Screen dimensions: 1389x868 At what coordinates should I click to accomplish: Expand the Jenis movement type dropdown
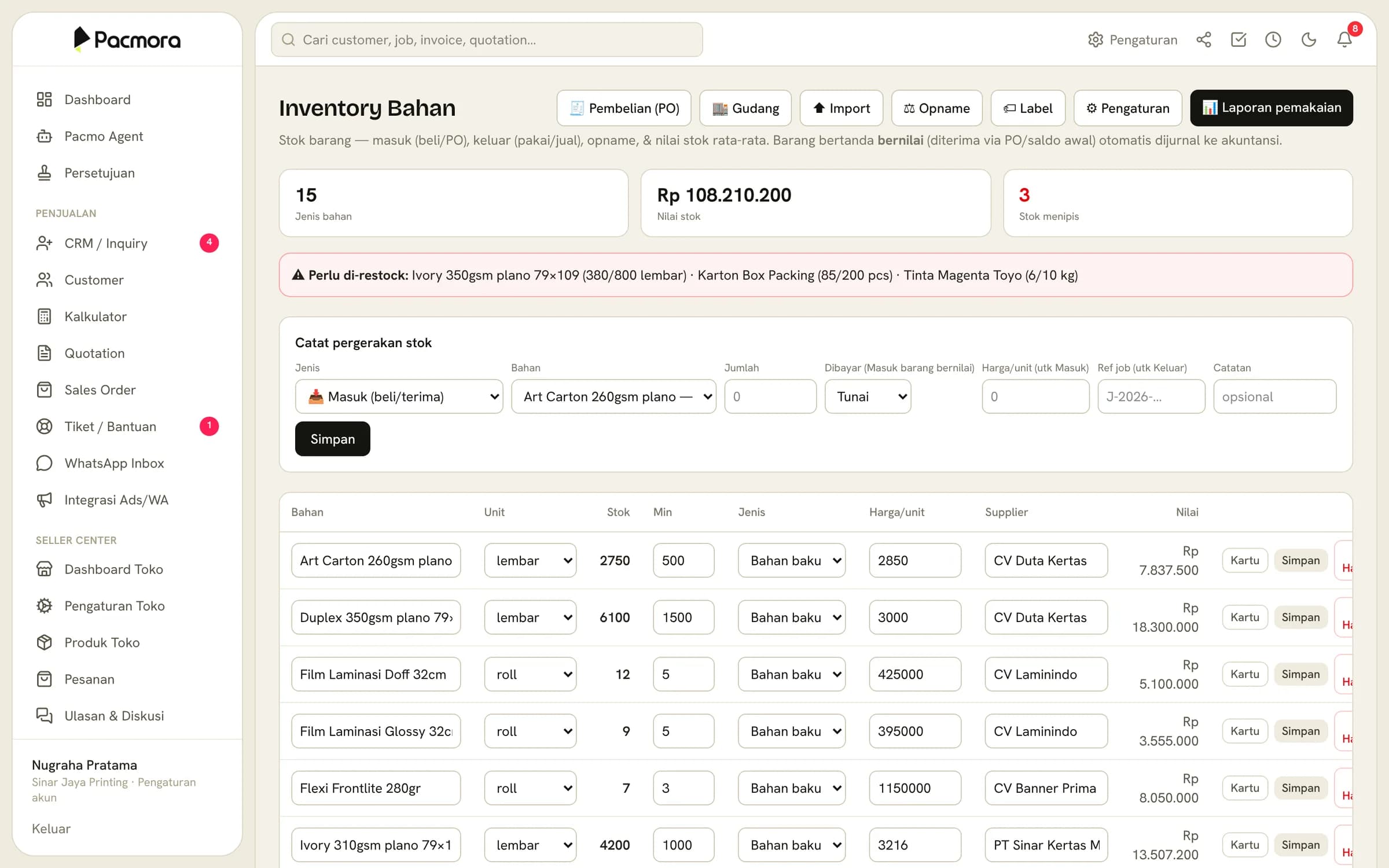pos(399,396)
